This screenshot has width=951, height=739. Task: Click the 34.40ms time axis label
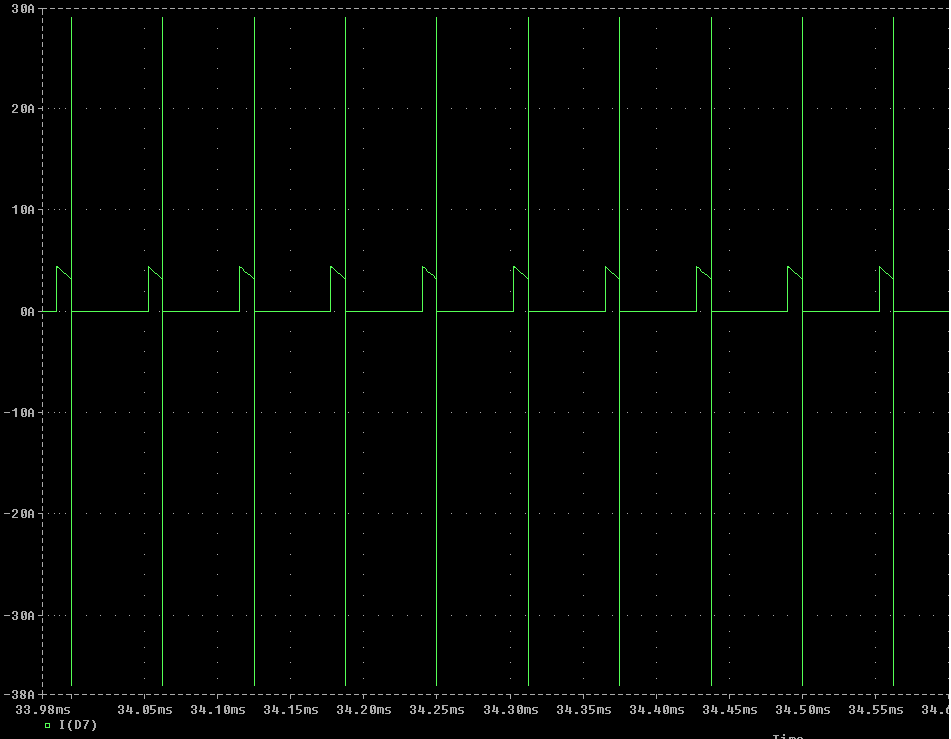[657, 709]
